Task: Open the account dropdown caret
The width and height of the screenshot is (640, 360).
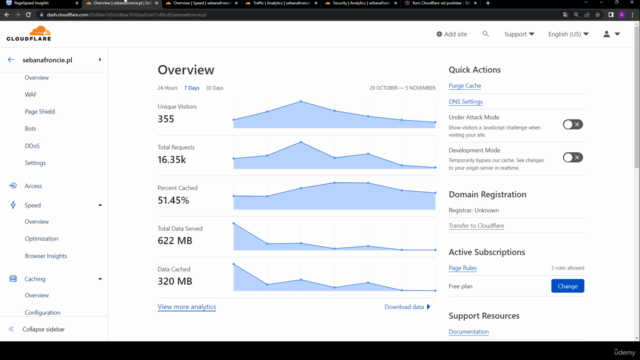Action: point(617,34)
